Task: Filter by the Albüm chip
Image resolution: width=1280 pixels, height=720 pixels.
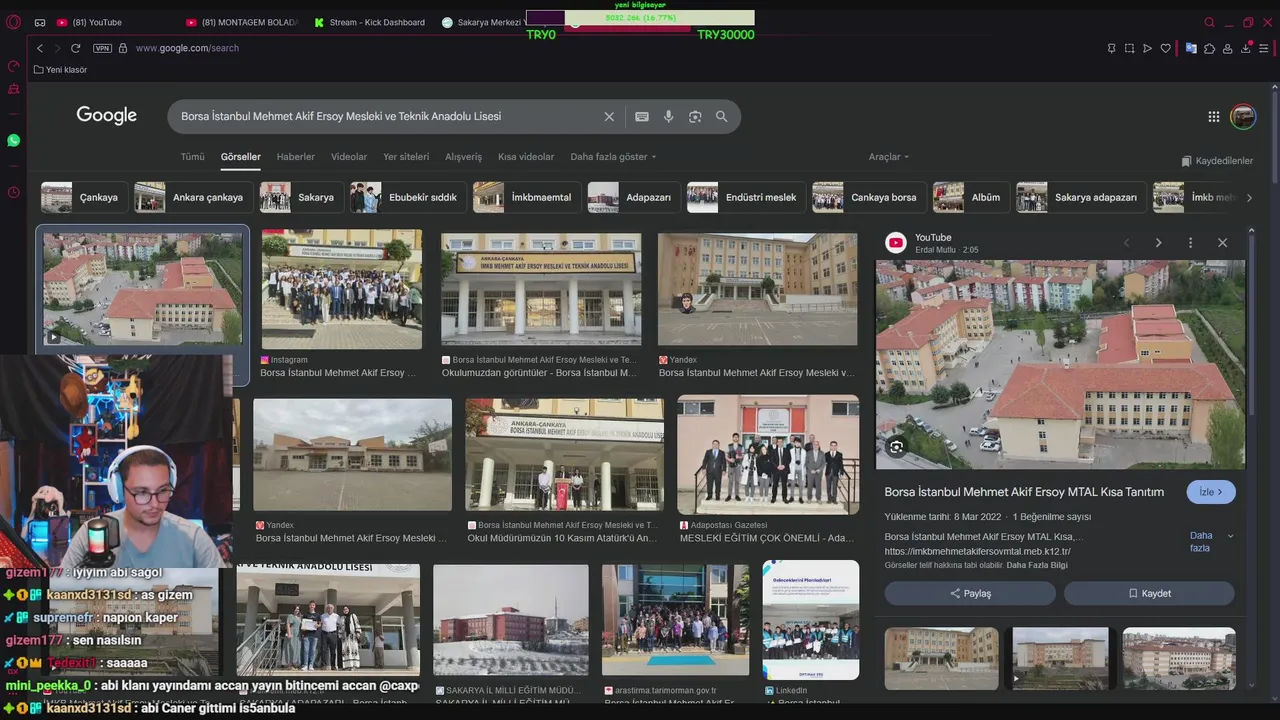Action: [x=970, y=197]
